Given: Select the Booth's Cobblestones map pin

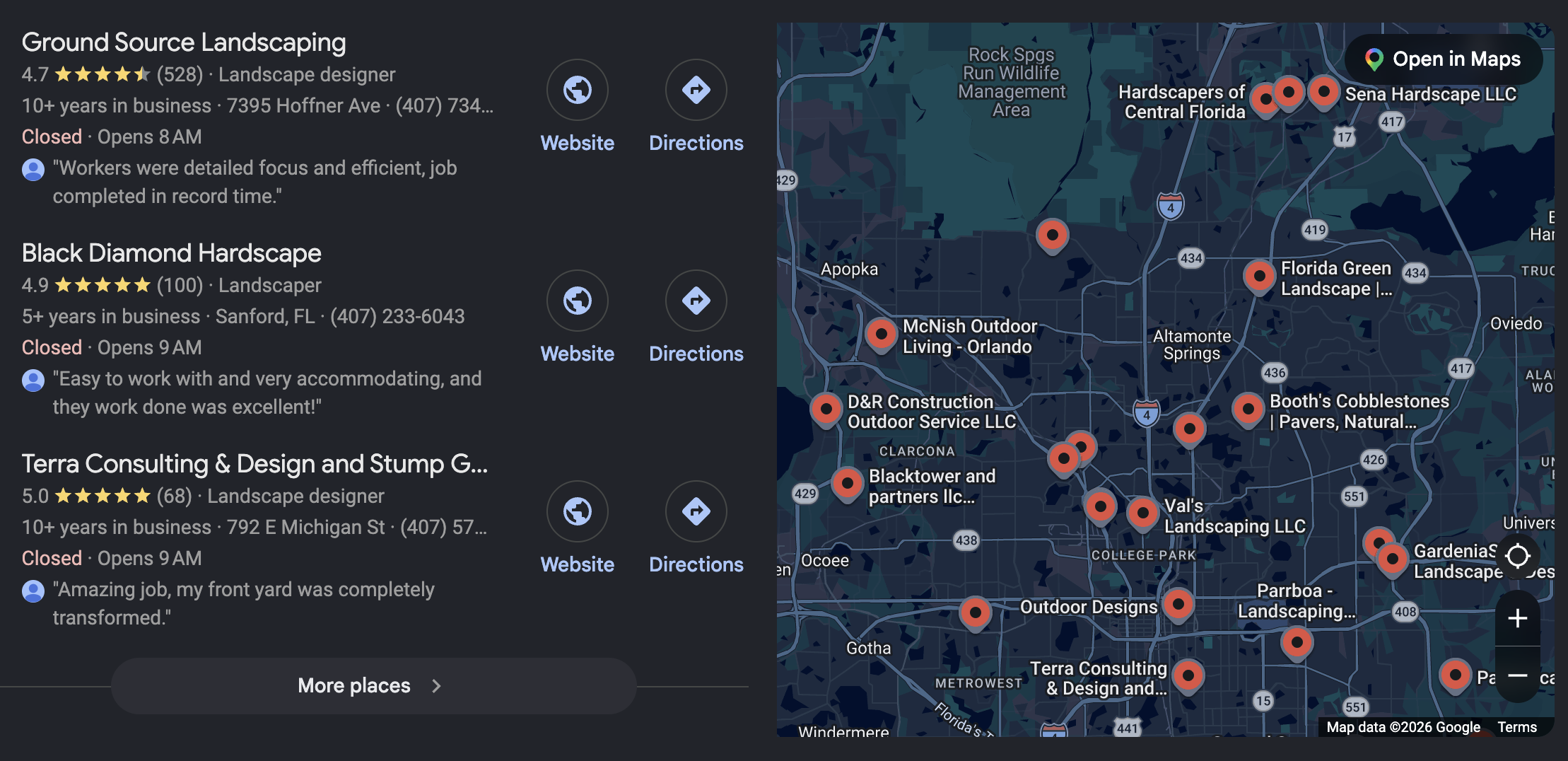Looking at the screenshot, I should [1248, 410].
